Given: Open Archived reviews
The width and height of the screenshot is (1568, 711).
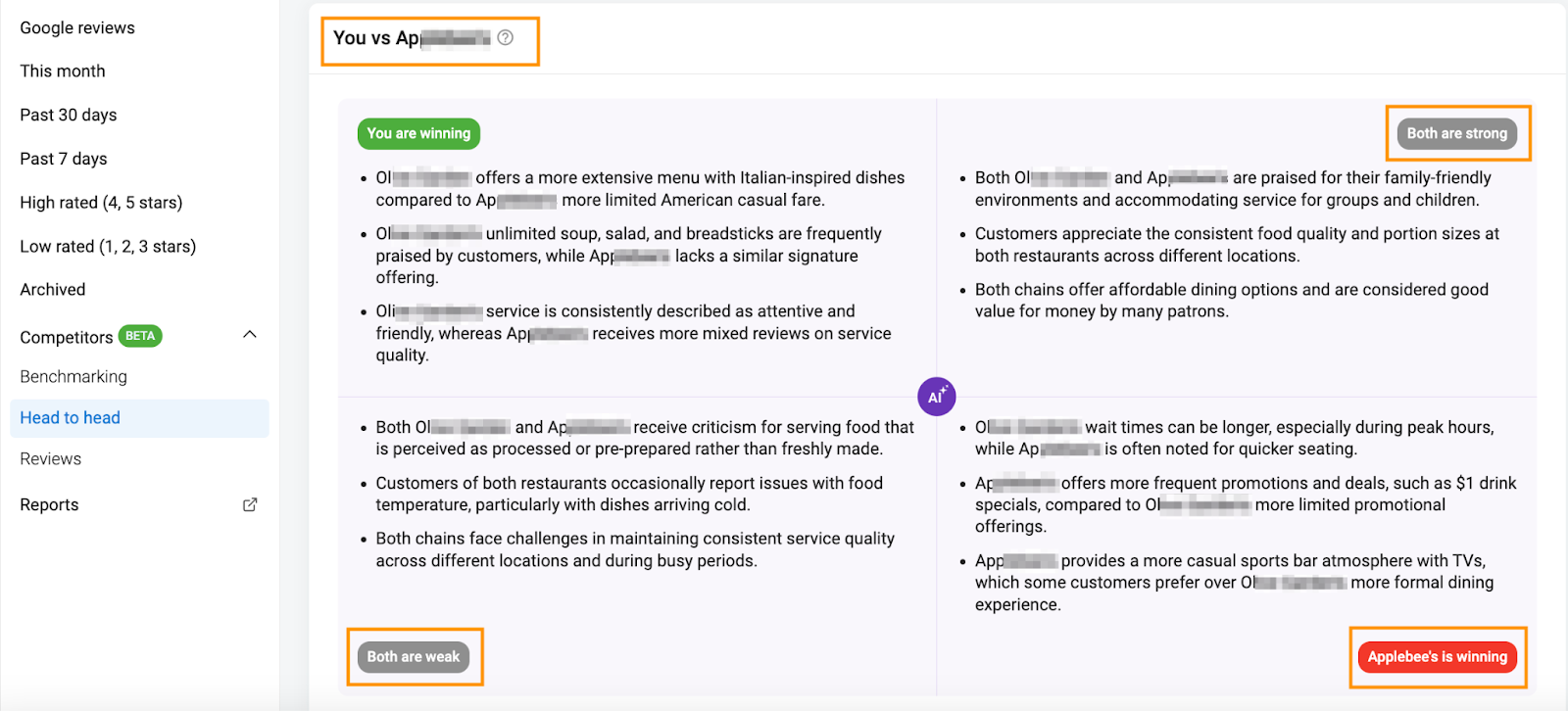Looking at the screenshot, I should pos(53,290).
